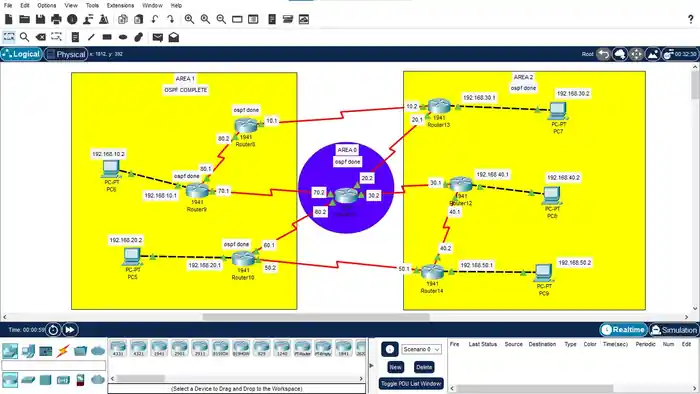This screenshot has width=700, height=394.
Task: Click the Paste icon in the toolbar
Action: pos(139,19)
